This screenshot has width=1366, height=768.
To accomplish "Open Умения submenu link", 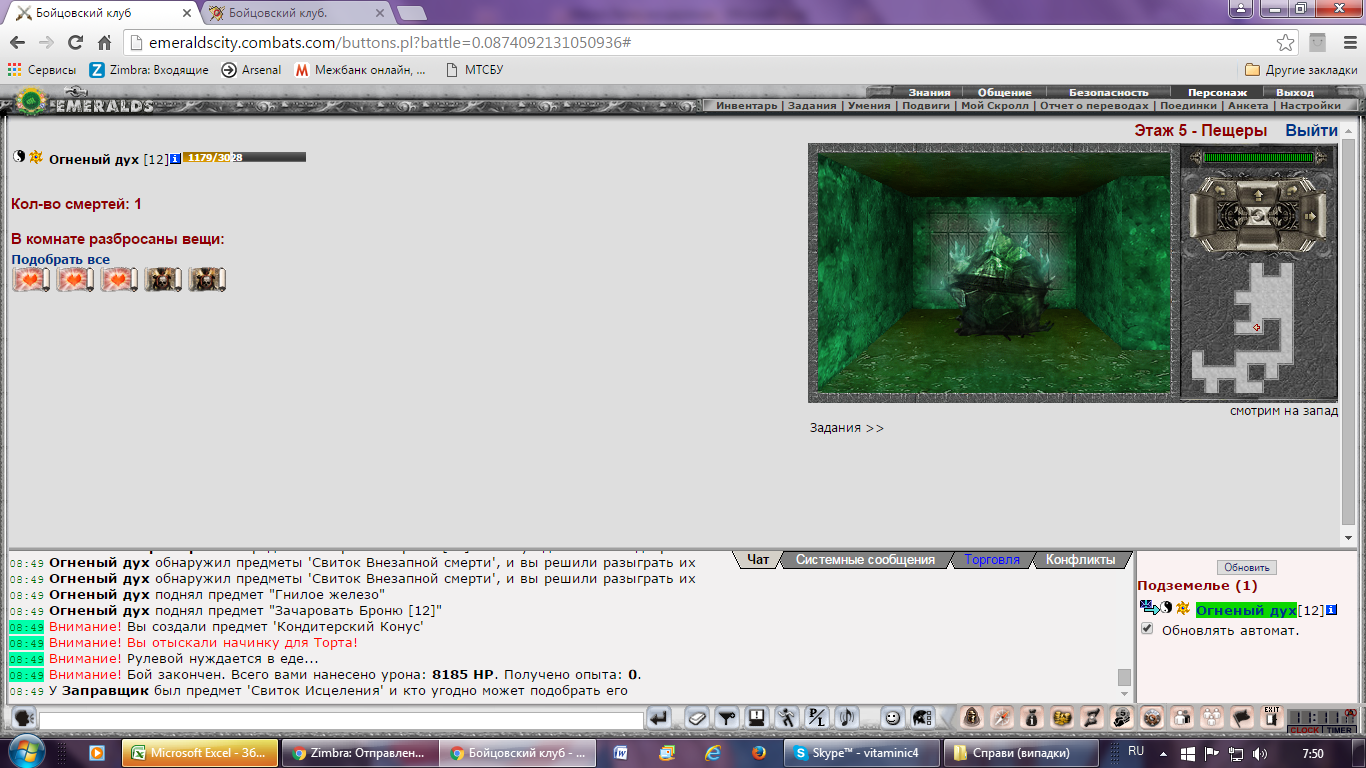I will (x=869, y=105).
